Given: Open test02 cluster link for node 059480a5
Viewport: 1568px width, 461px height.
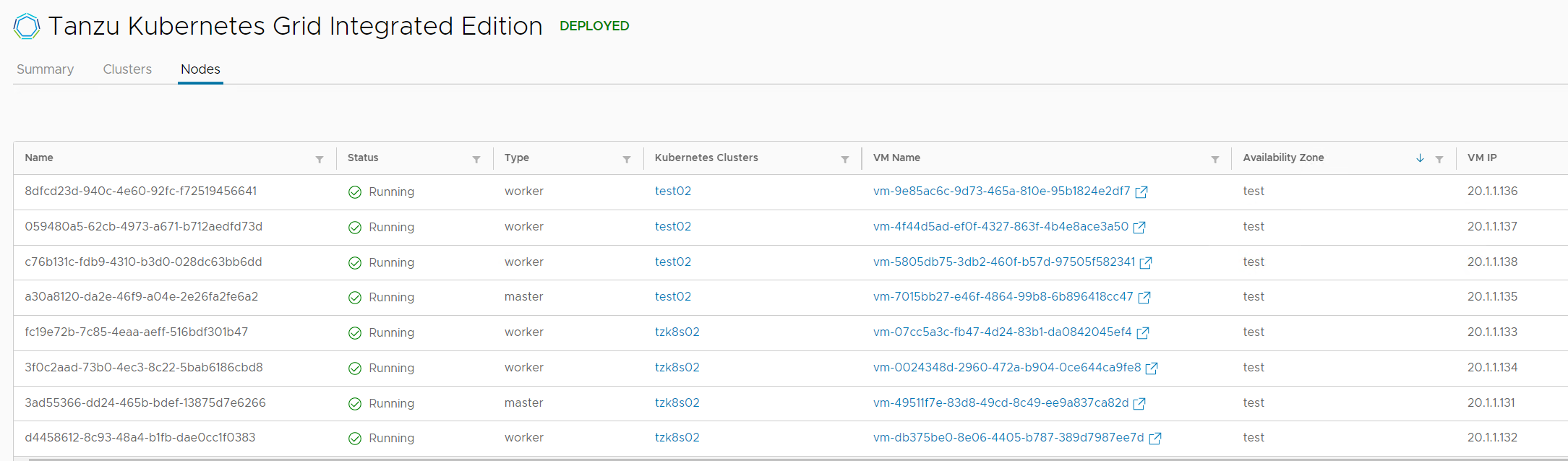Looking at the screenshot, I should pos(673,226).
